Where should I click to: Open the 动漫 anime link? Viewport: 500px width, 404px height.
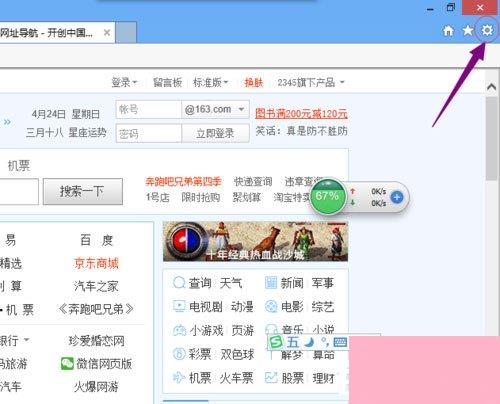242,307
